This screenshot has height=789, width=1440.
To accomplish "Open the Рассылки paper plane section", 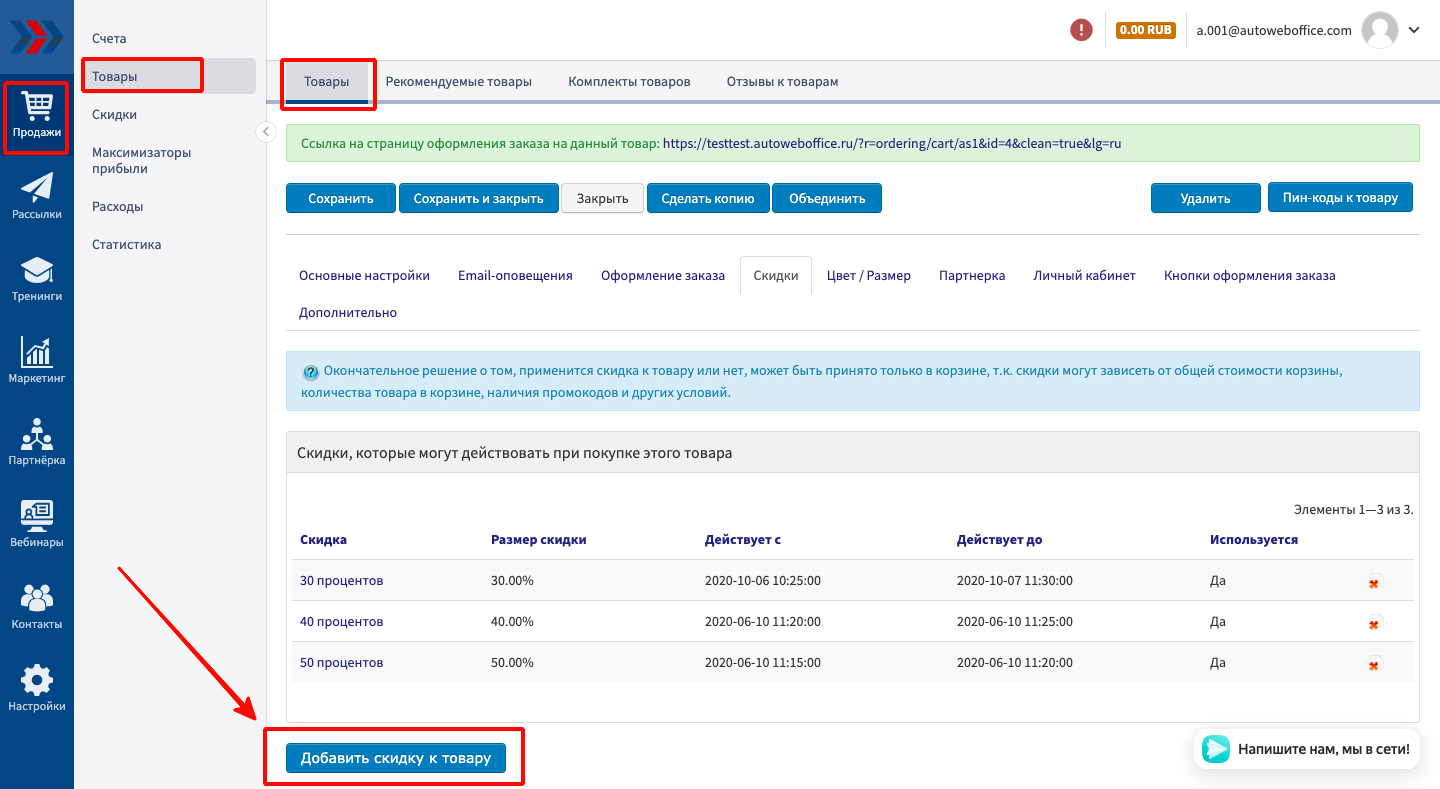I will 37,195.
